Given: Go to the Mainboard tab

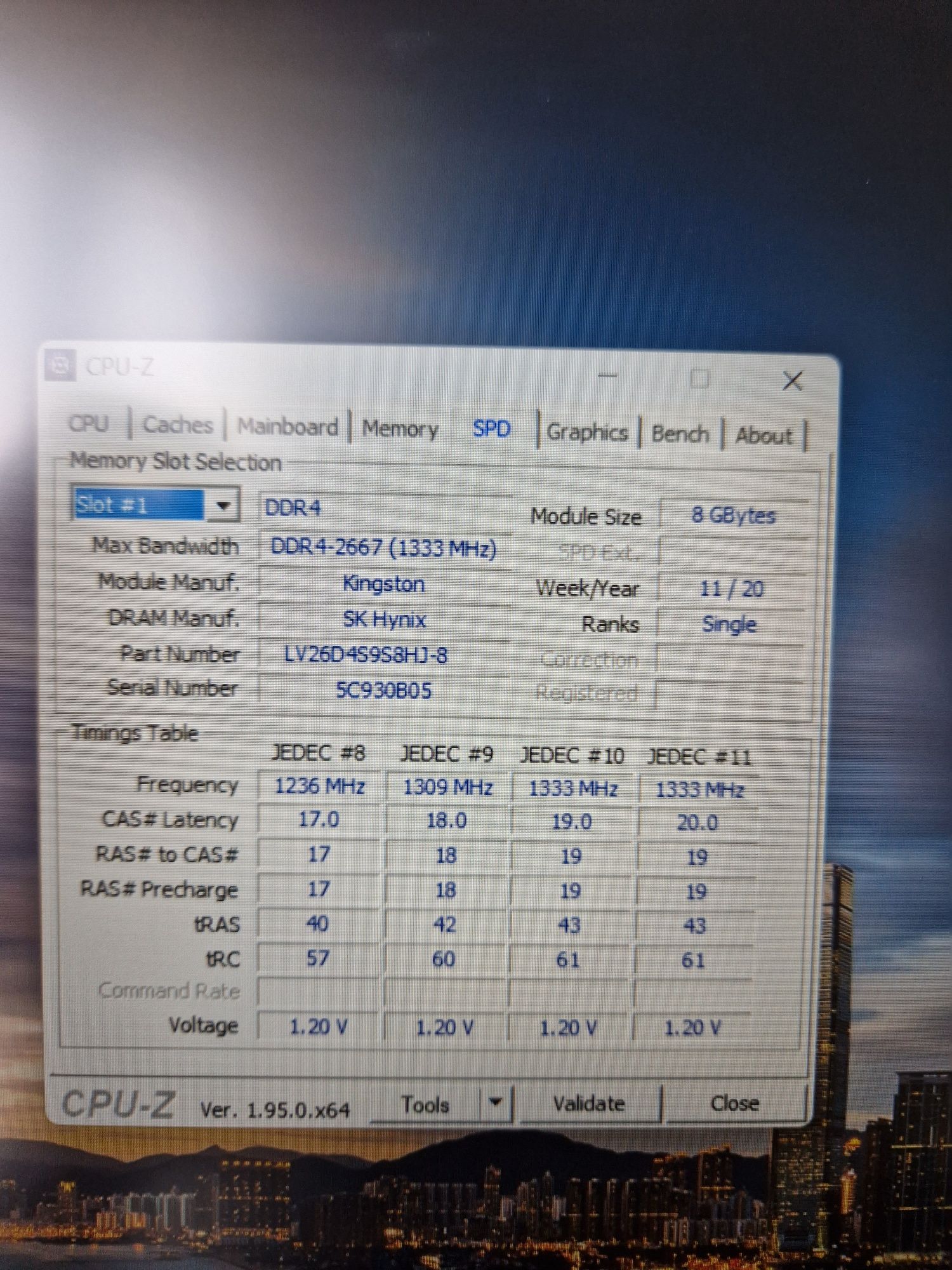Looking at the screenshot, I should [288, 427].
